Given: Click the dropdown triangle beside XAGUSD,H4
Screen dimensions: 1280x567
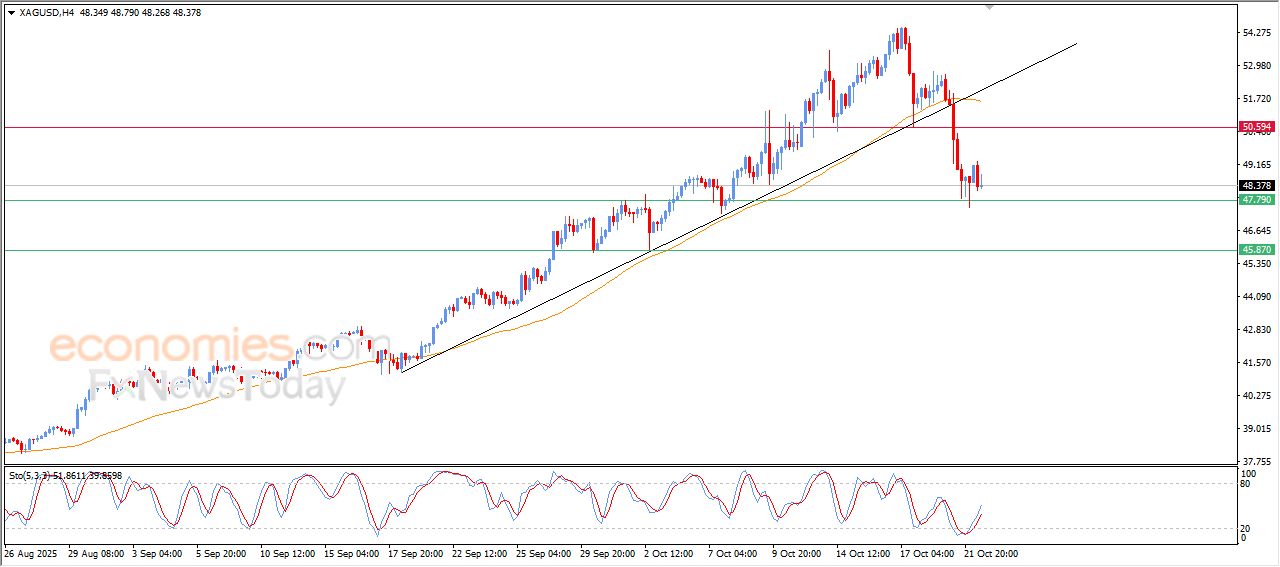Looking at the screenshot, I should coord(11,13).
